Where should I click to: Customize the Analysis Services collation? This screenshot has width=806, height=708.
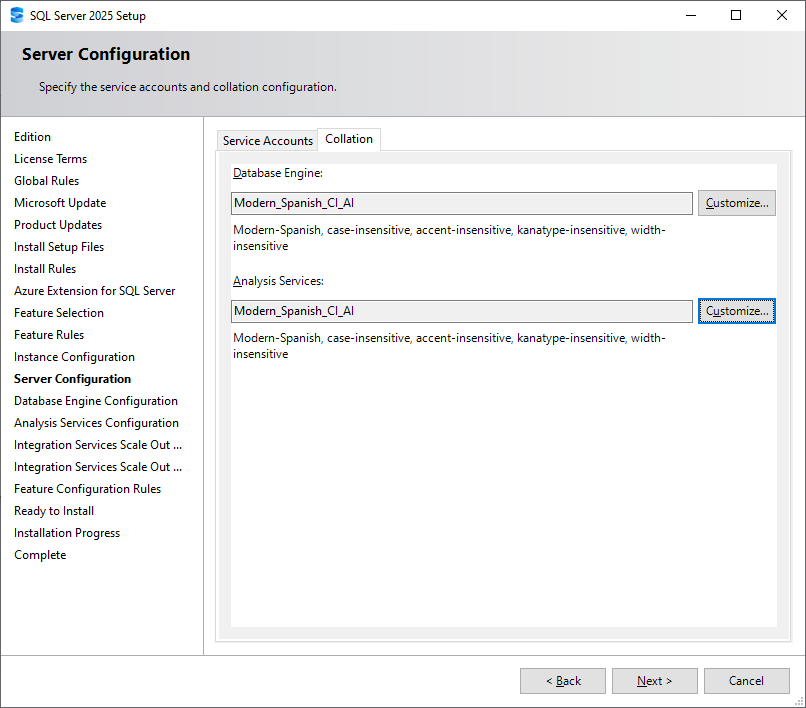pos(737,311)
